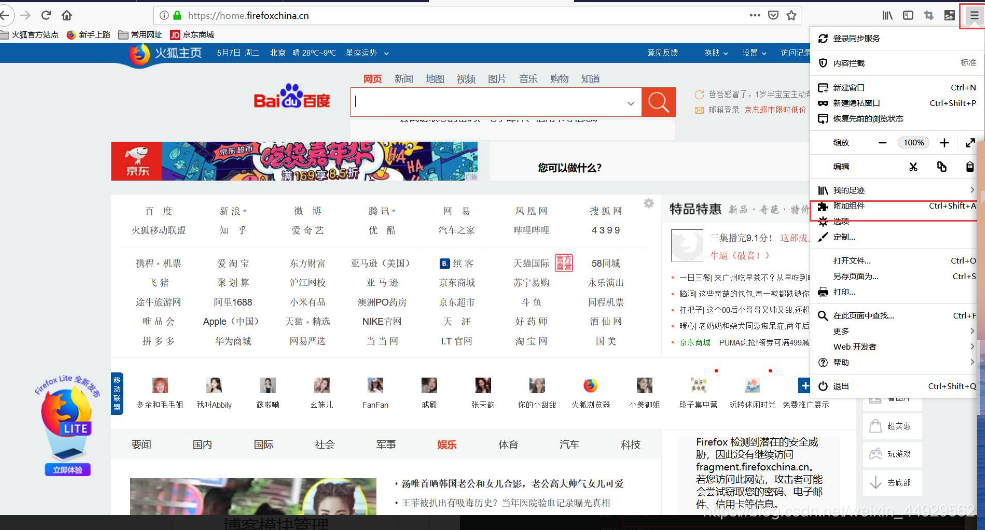Expand 我的足迹 submenu
The height and width of the screenshot is (530, 985).
[x=896, y=190]
